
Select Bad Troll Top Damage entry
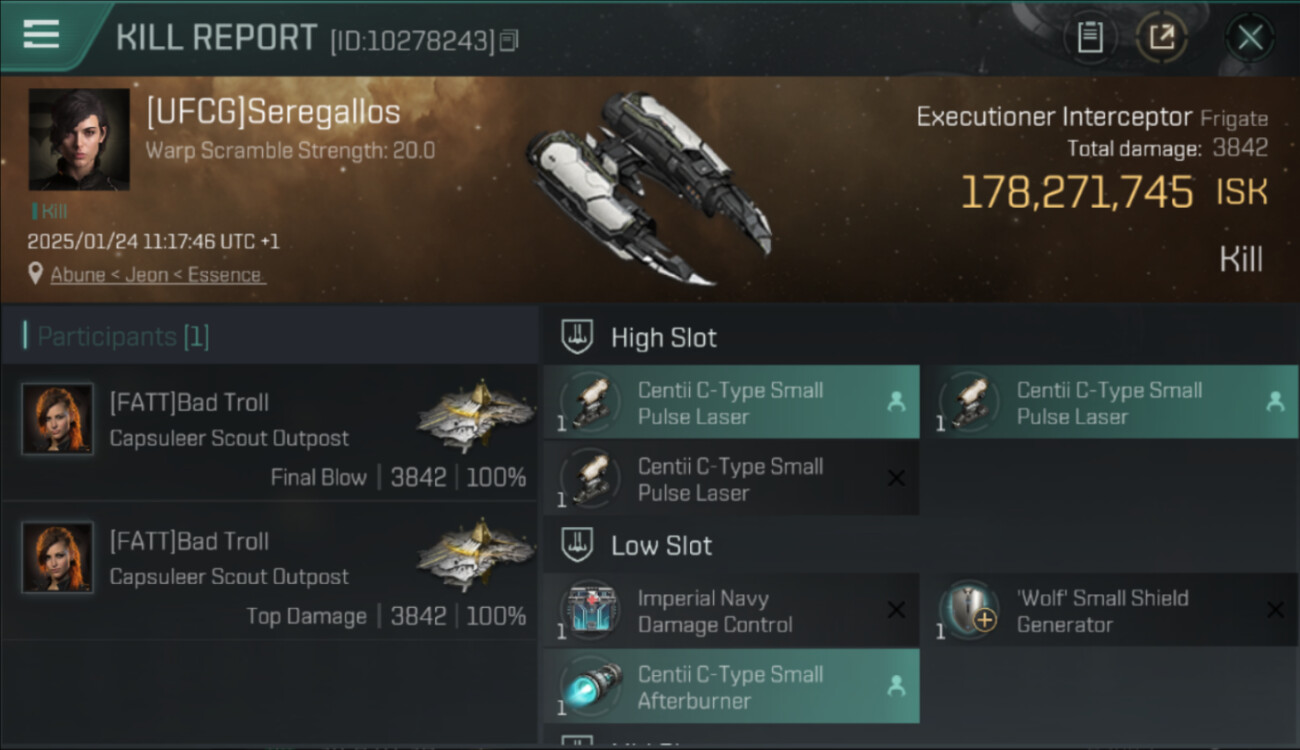tap(270, 571)
